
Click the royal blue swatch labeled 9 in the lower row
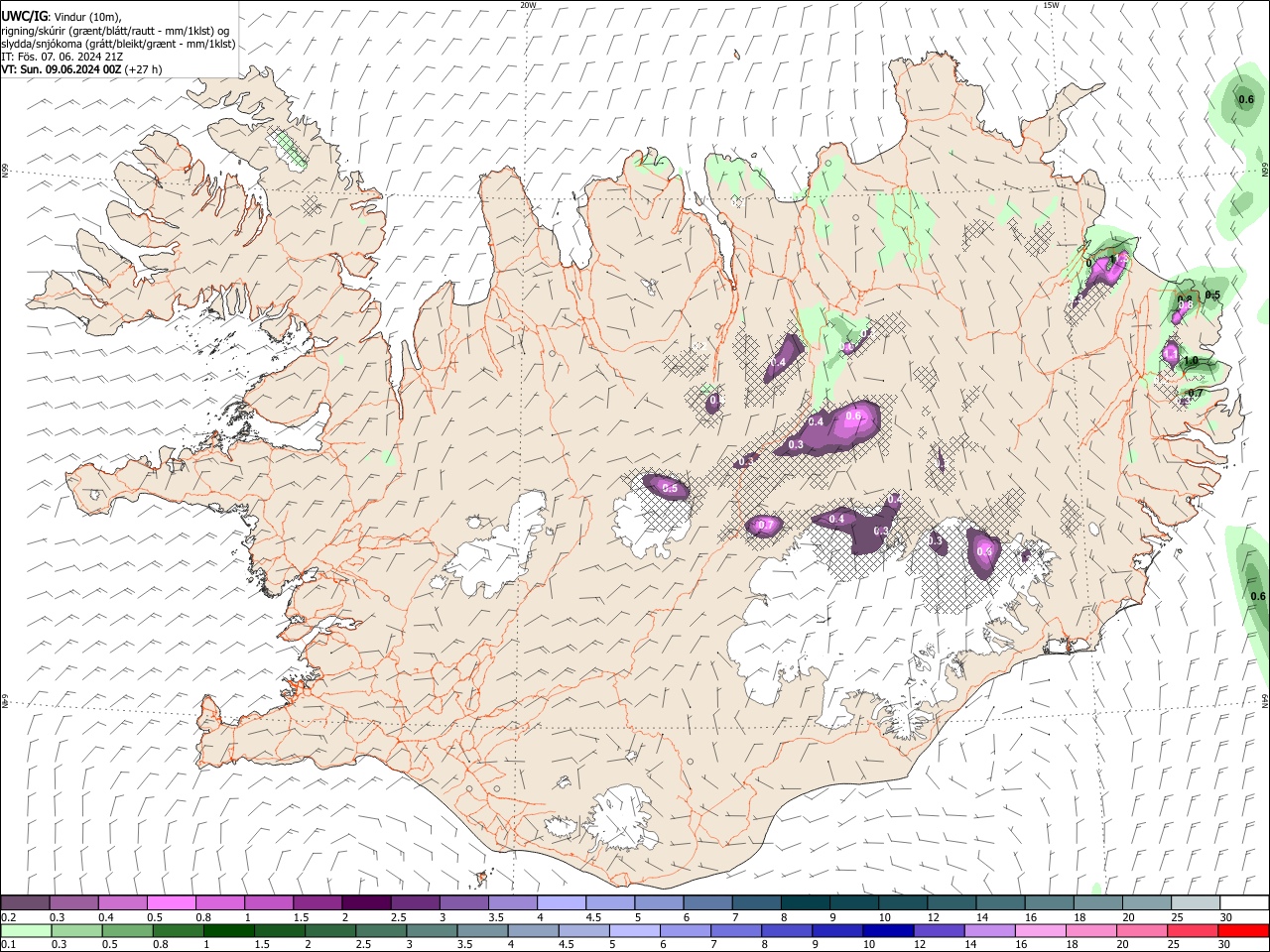pyautogui.click(x=835, y=931)
